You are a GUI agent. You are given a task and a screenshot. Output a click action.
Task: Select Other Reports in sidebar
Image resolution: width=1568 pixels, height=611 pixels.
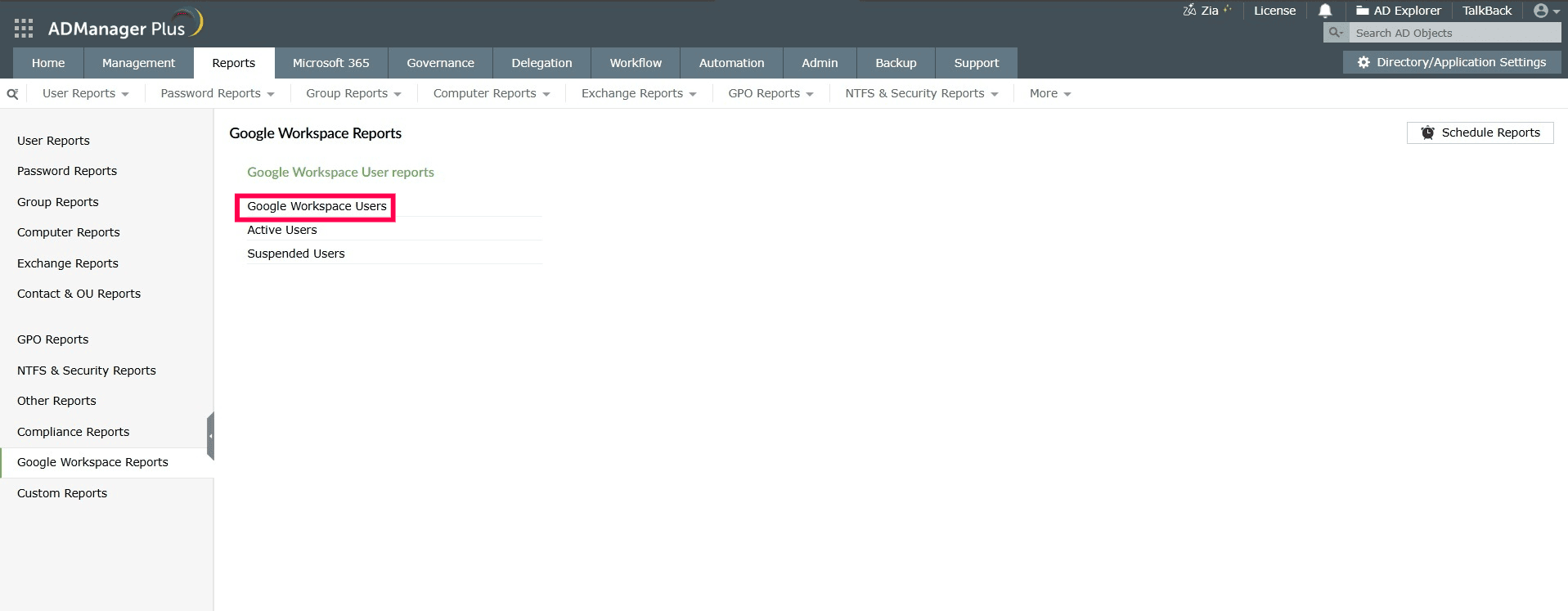point(56,401)
